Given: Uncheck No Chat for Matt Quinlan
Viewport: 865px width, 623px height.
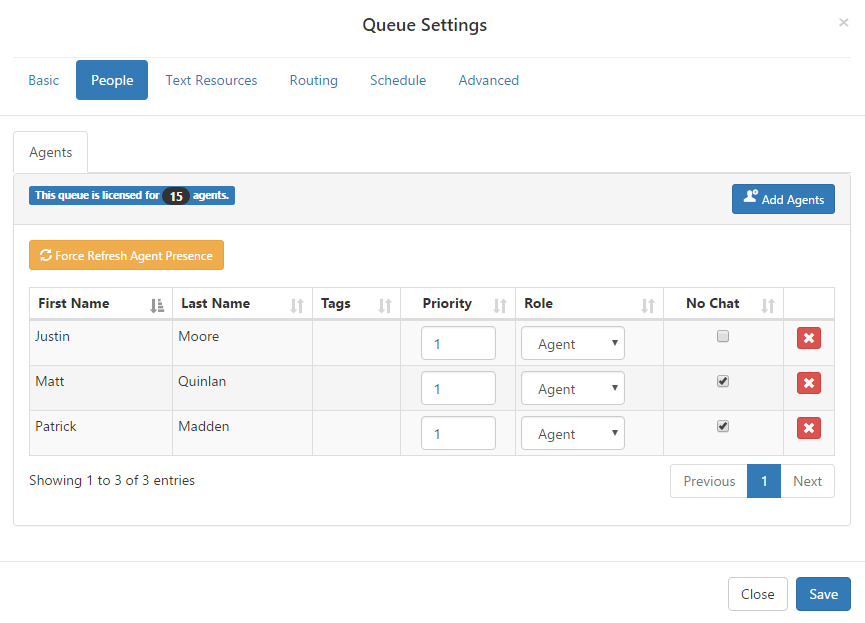Looking at the screenshot, I should click(x=723, y=381).
